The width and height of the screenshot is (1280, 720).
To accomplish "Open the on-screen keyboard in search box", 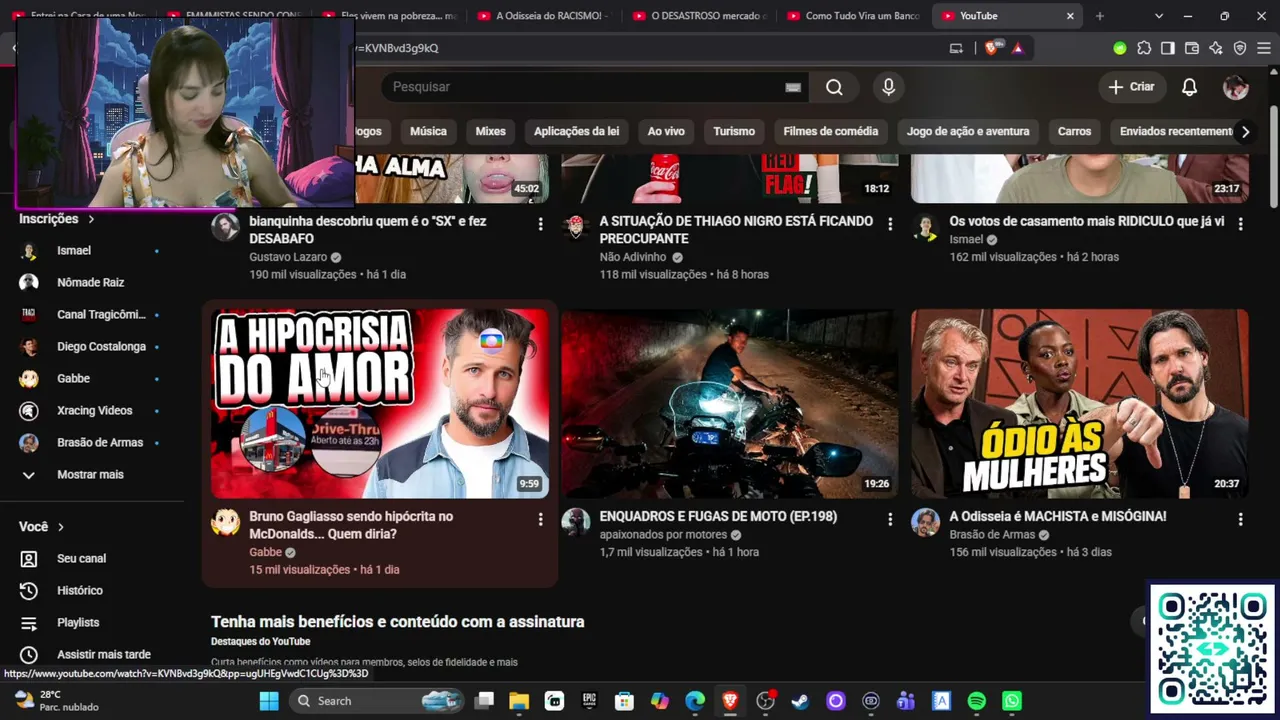I will (x=793, y=87).
